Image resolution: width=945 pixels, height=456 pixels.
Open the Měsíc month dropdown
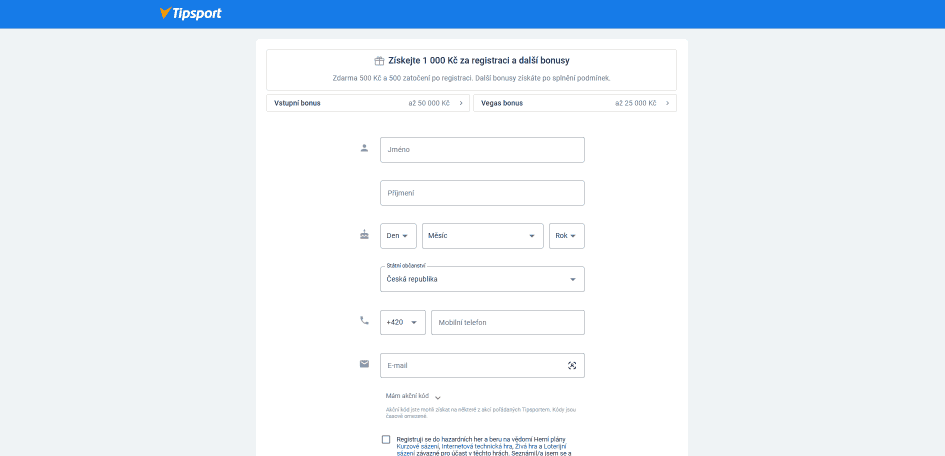tap(483, 236)
